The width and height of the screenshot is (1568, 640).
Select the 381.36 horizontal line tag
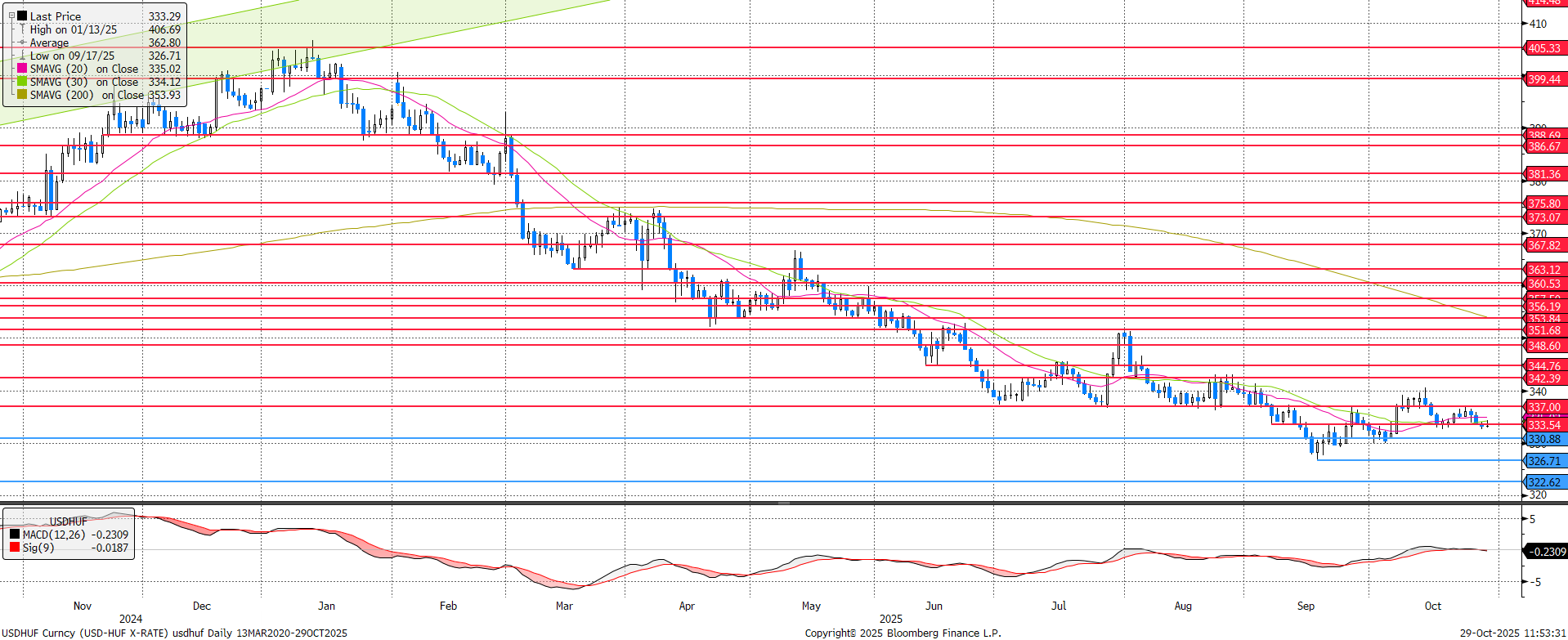tap(1543, 174)
